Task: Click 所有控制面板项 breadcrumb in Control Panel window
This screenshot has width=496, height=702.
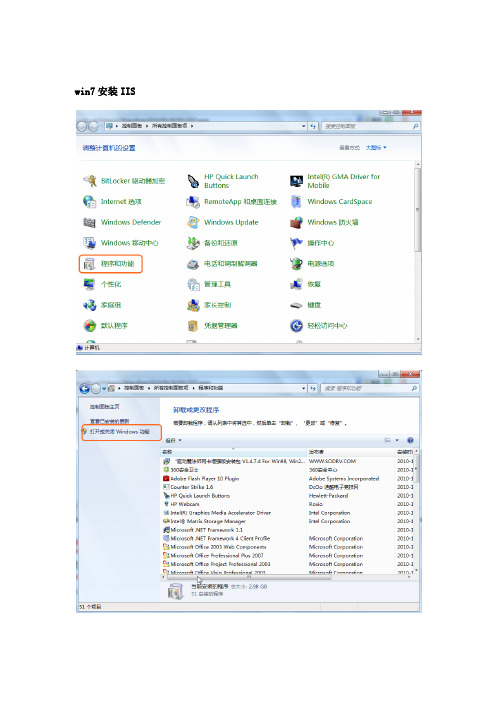Action: point(170,126)
